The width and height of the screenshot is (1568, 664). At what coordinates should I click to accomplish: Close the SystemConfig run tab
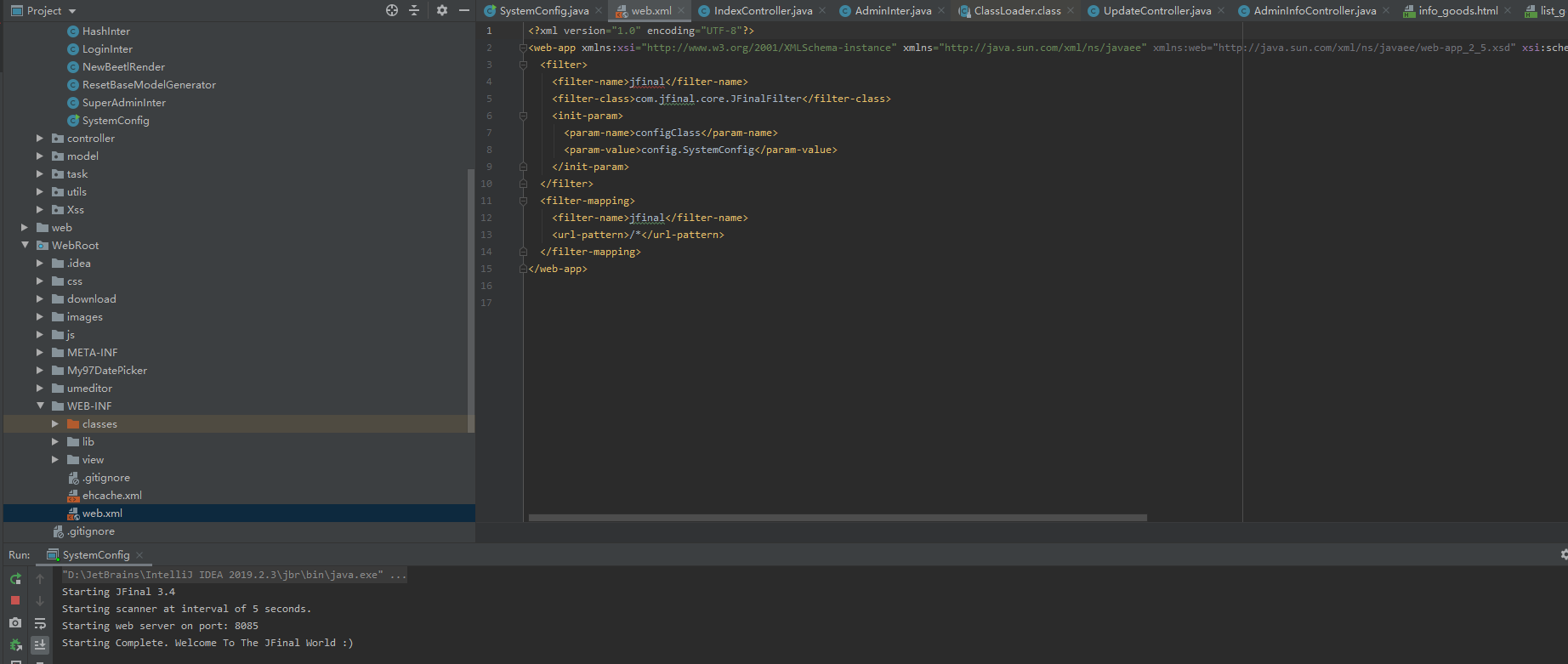click(139, 554)
